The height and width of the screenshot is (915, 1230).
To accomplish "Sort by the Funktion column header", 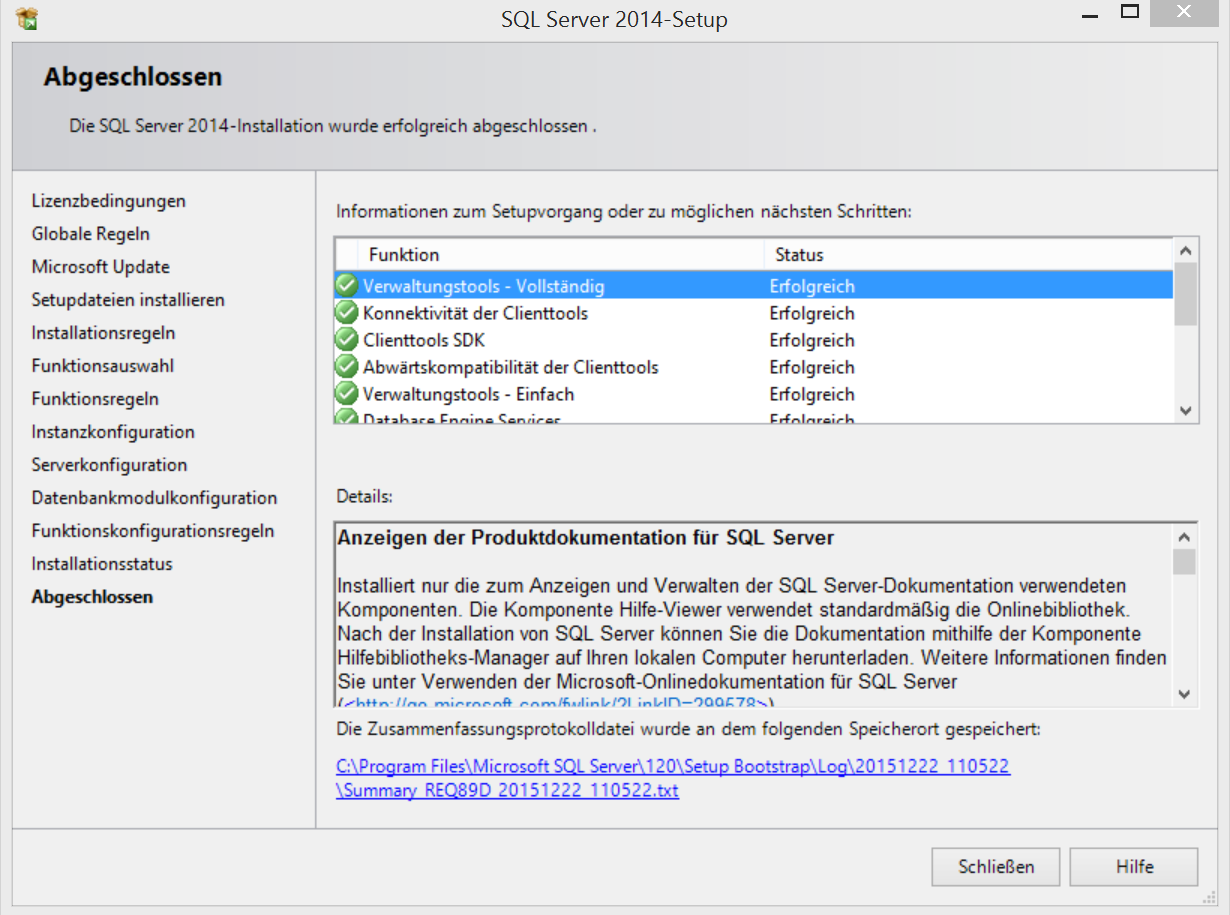I will pyautogui.click(x=404, y=255).
